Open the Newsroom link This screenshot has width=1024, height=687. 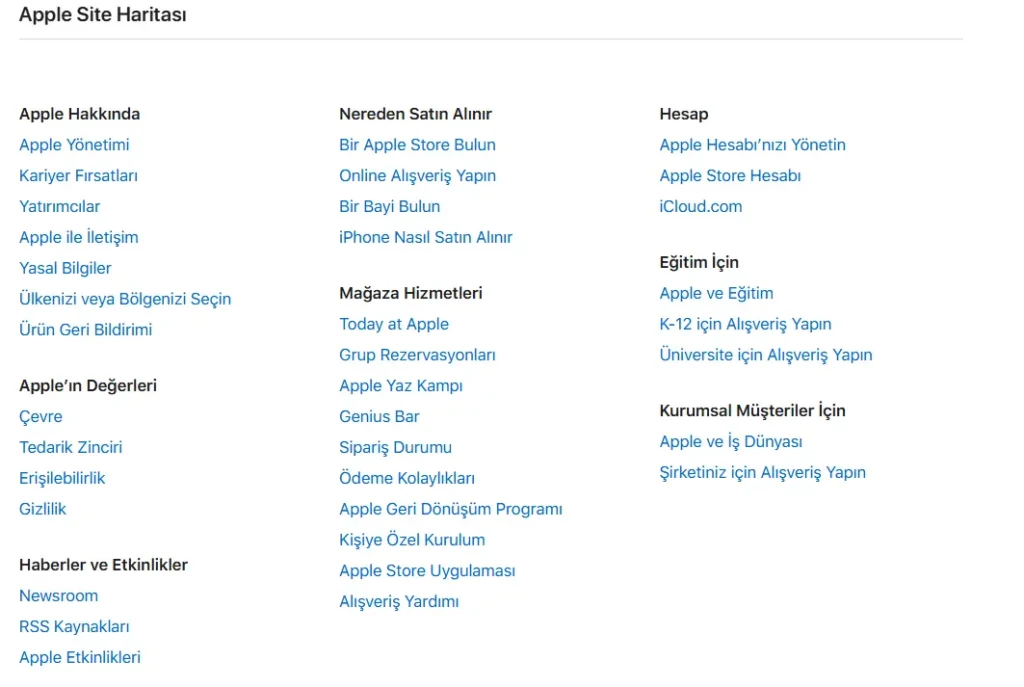click(x=59, y=596)
